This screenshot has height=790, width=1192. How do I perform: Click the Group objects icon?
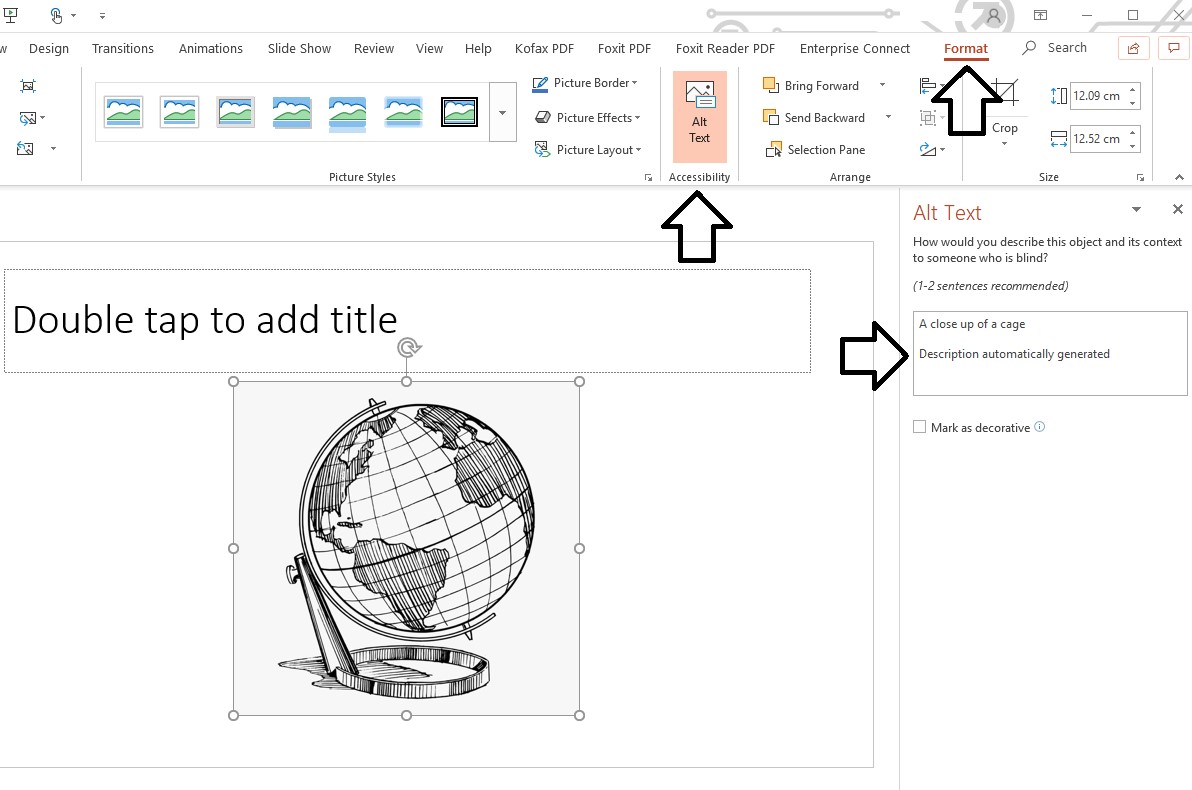pos(927,117)
